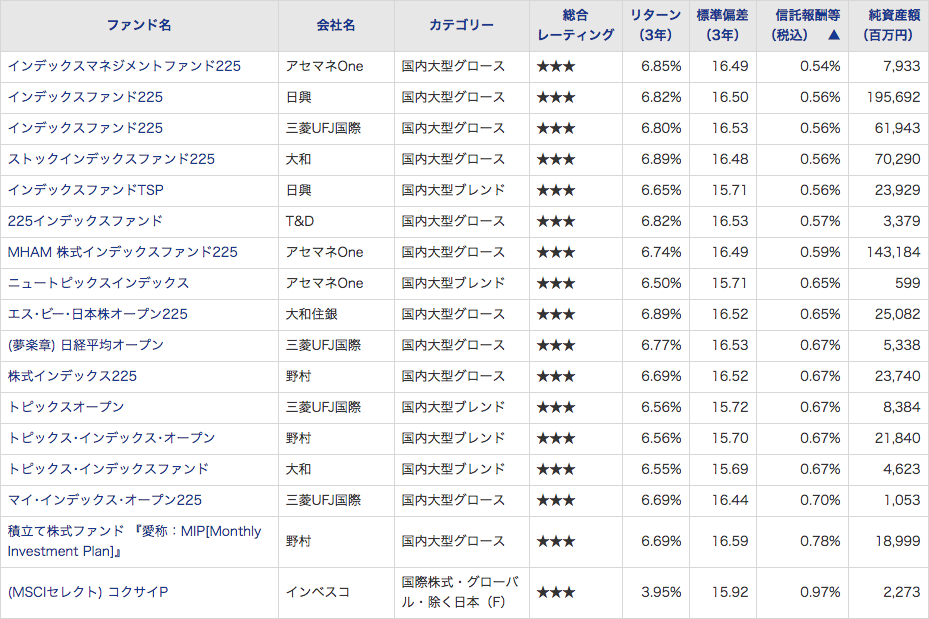This screenshot has height=619, width=929.
Task: Sort by ファンド名 column header
Action: tap(139, 25)
